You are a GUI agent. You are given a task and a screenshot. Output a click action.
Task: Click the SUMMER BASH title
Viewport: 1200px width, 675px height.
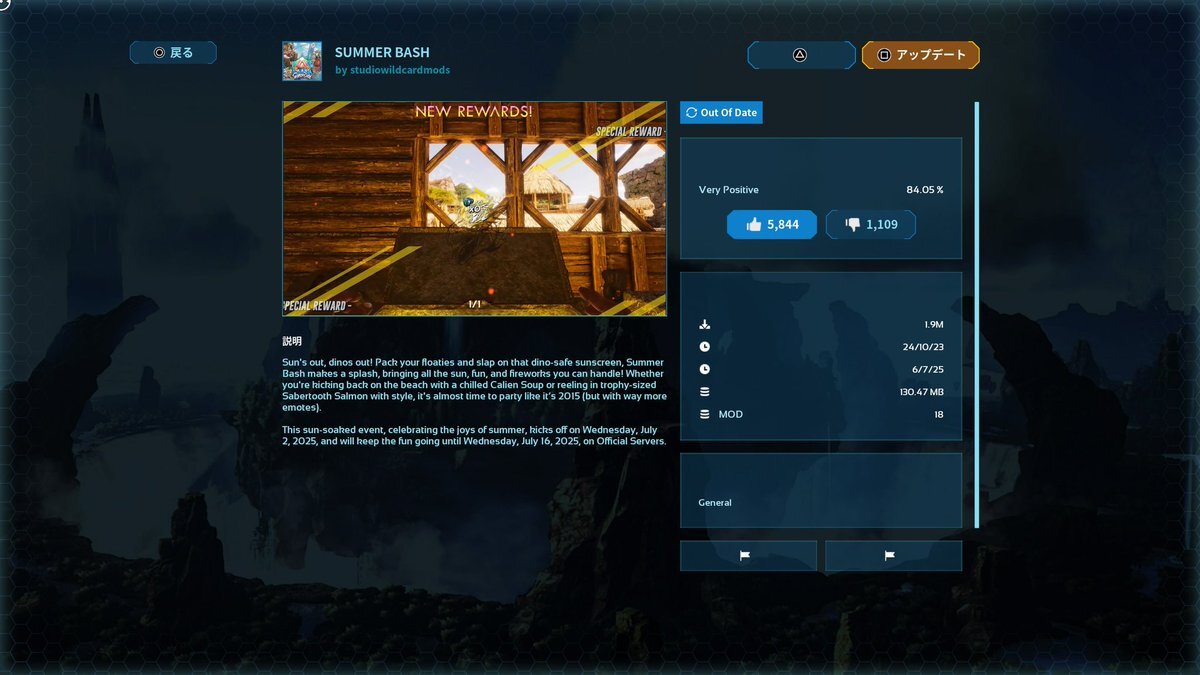pyautogui.click(x=382, y=52)
